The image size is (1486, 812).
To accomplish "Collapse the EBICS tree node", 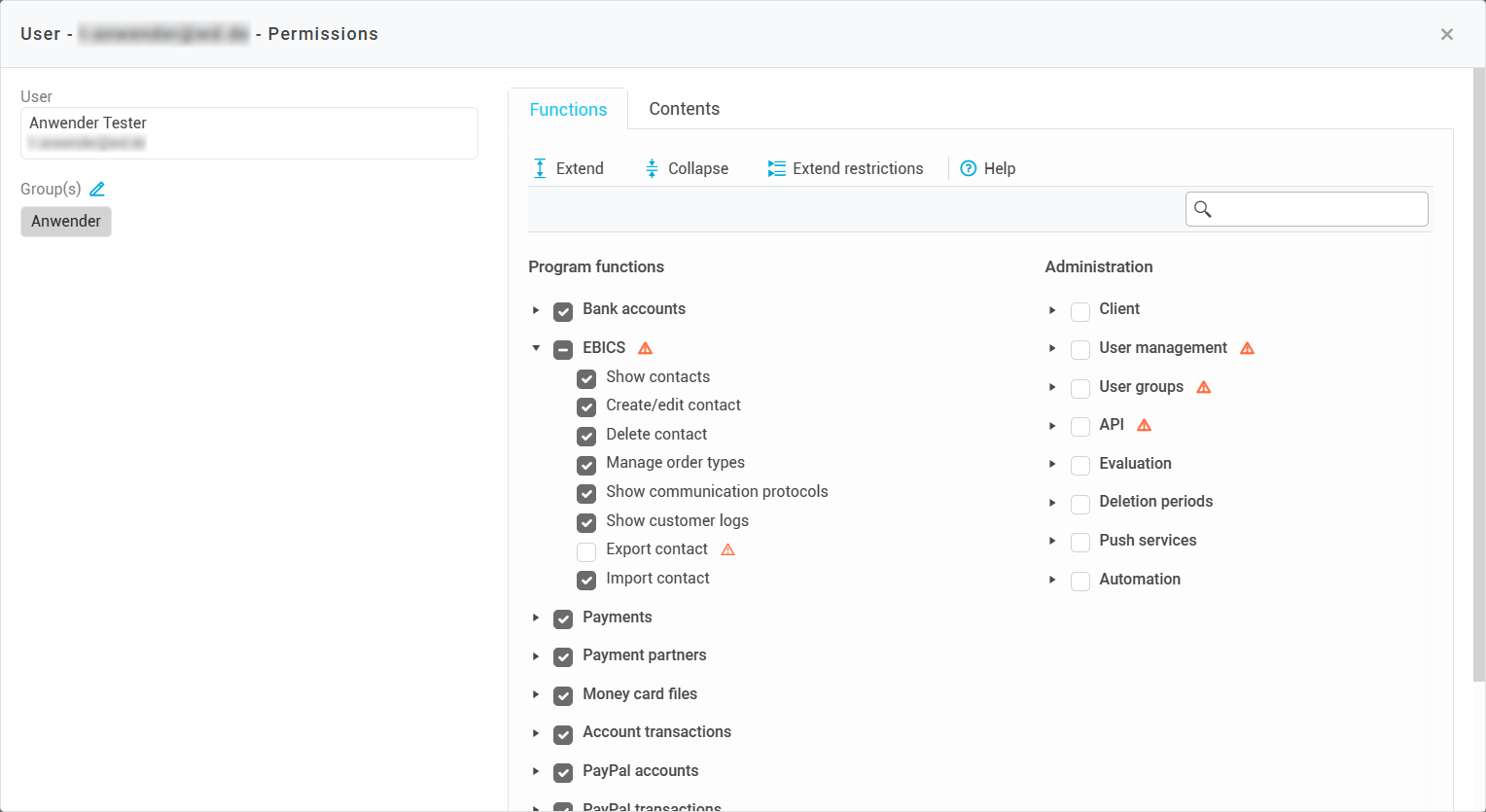I will [x=536, y=348].
